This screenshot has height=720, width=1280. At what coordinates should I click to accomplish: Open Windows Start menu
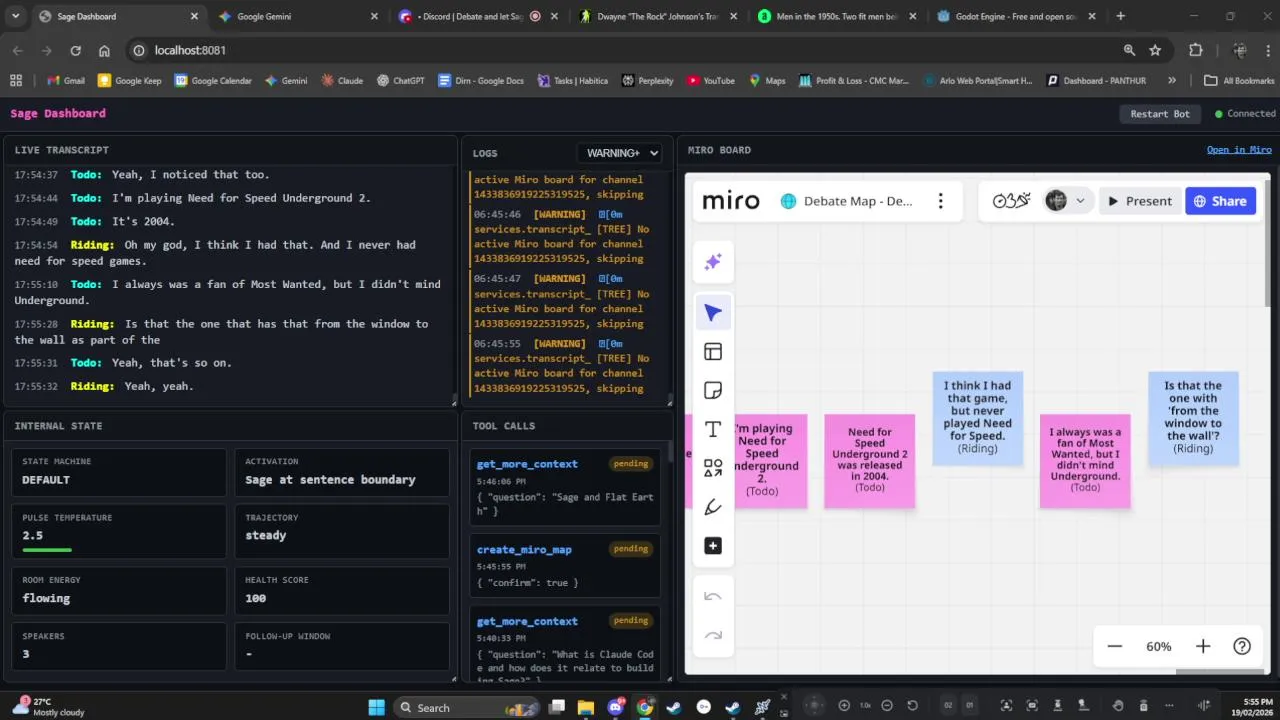pos(376,707)
